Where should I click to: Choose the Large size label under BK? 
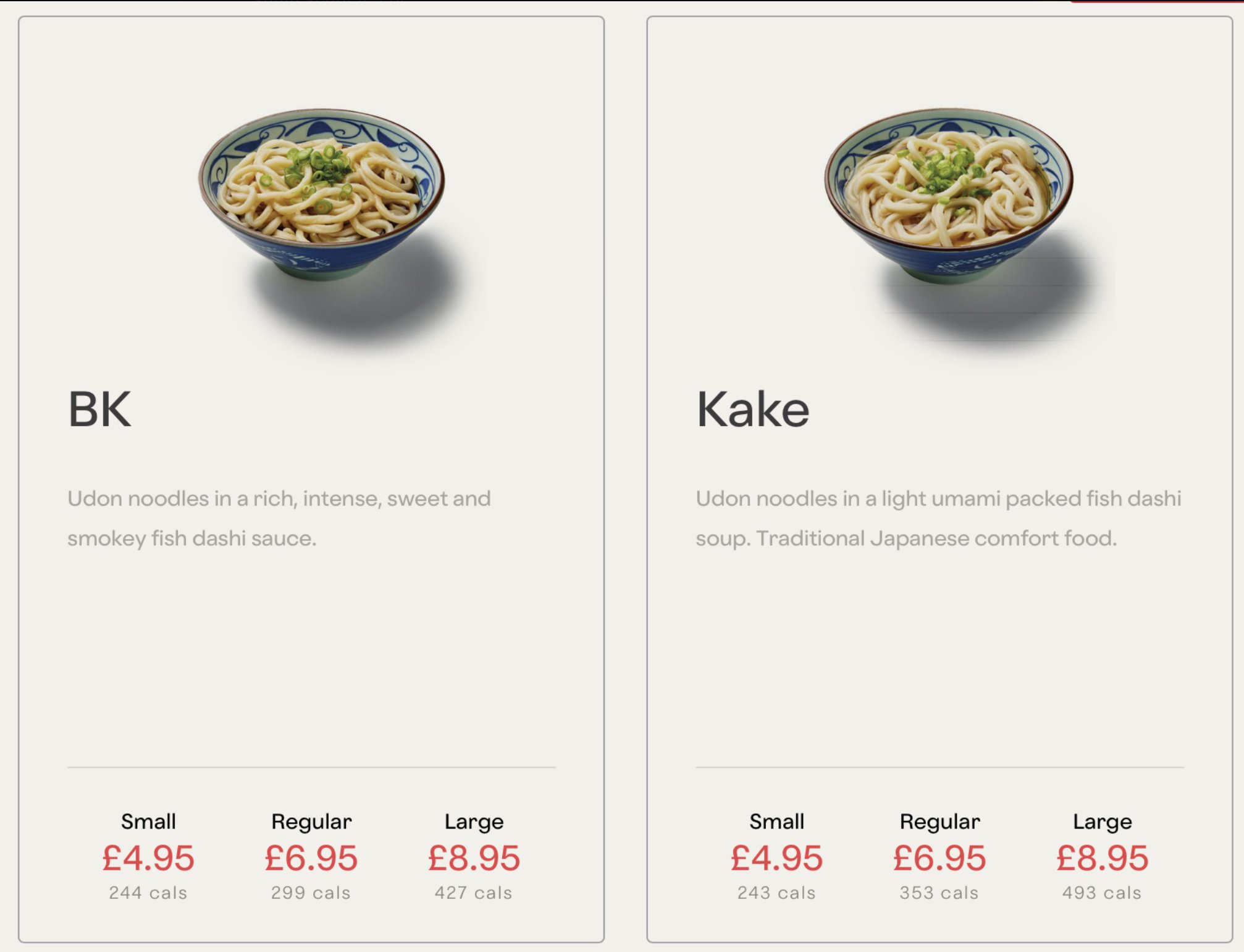tap(474, 821)
